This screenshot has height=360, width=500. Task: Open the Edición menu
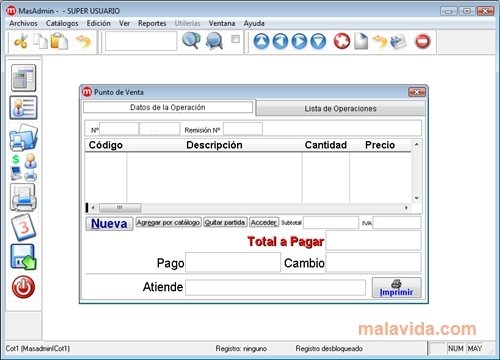(x=99, y=23)
